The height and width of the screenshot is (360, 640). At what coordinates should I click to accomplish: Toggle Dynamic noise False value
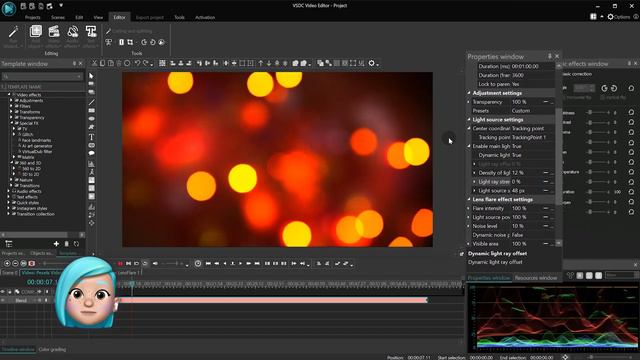pos(517,235)
